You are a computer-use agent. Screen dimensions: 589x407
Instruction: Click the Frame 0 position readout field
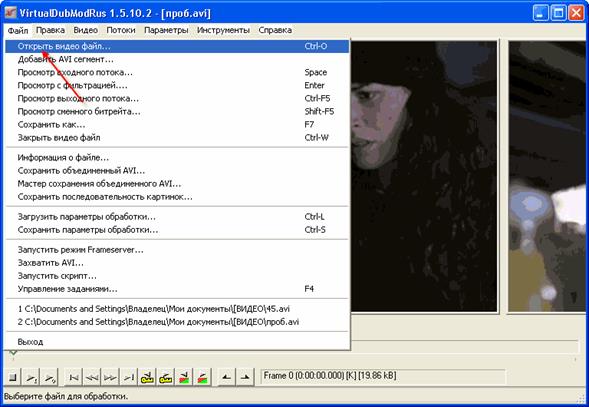coord(383,376)
